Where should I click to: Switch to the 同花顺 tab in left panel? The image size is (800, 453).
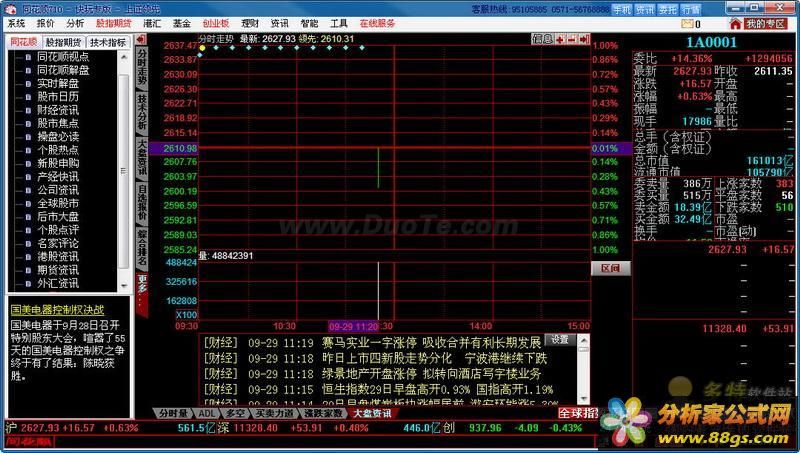coord(24,42)
